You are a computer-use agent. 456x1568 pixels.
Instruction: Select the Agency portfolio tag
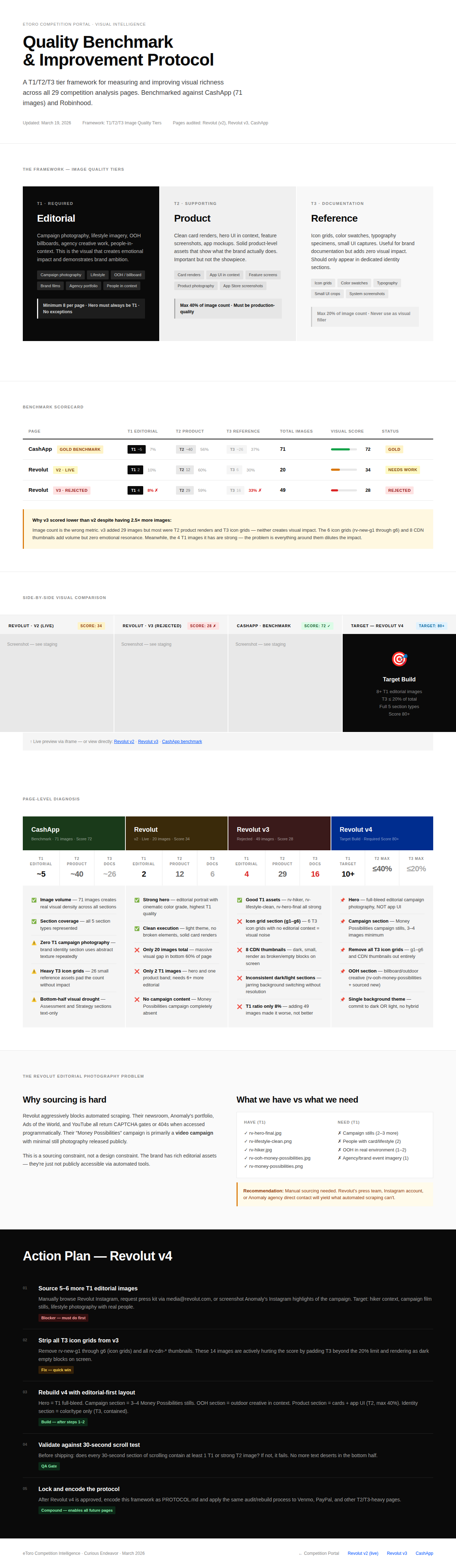coord(83,285)
